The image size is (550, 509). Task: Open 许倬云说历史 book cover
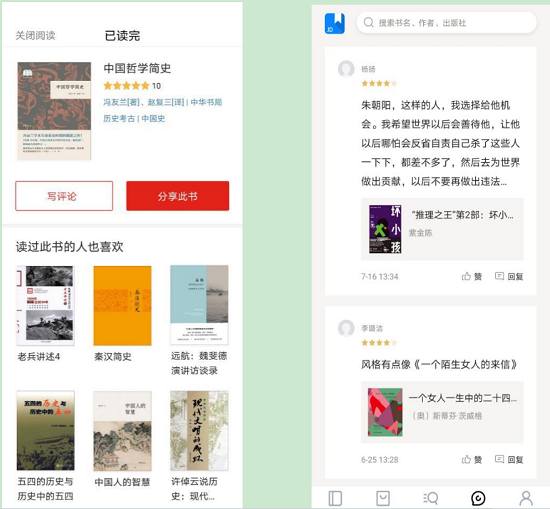[x=199, y=430]
